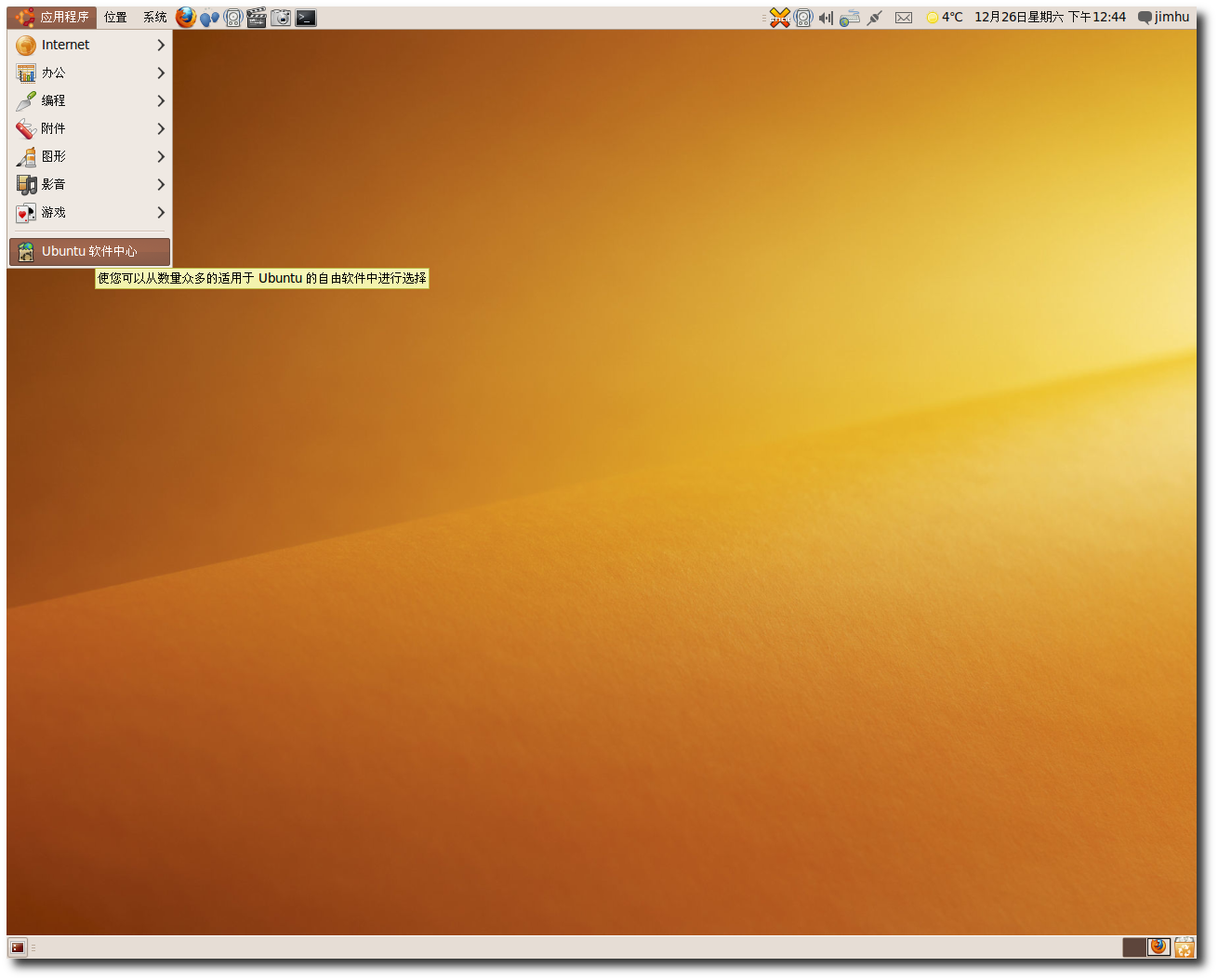Click the blue Pidgin messenger launcher

(x=210, y=17)
